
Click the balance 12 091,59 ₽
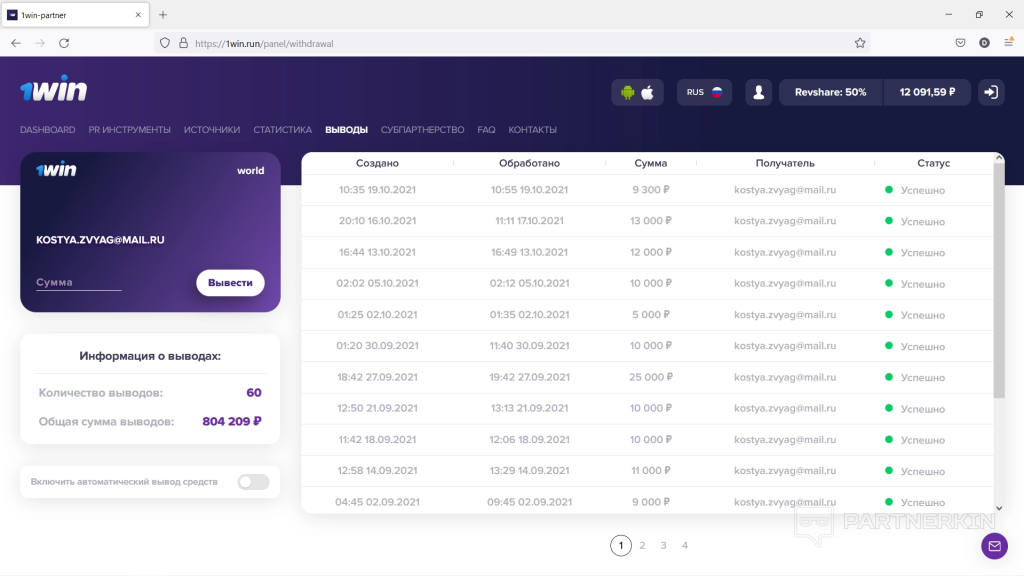click(927, 92)
